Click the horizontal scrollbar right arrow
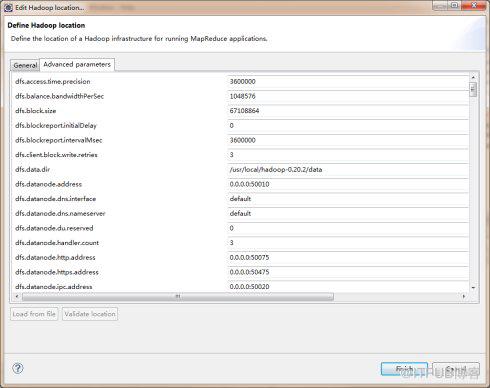The image size is (490, 388). 464,296
